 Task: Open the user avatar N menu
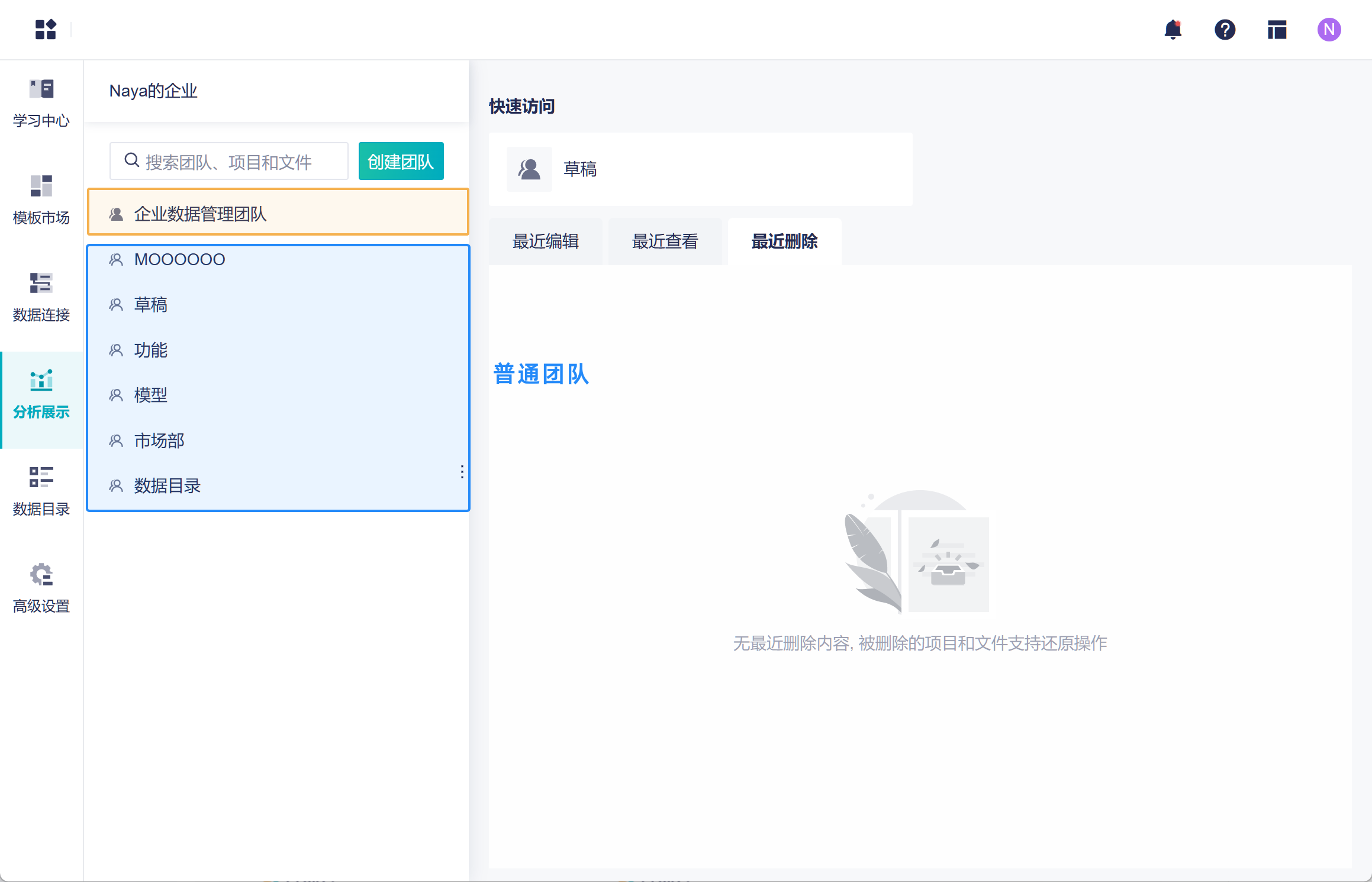click(x=1329, y=29)
